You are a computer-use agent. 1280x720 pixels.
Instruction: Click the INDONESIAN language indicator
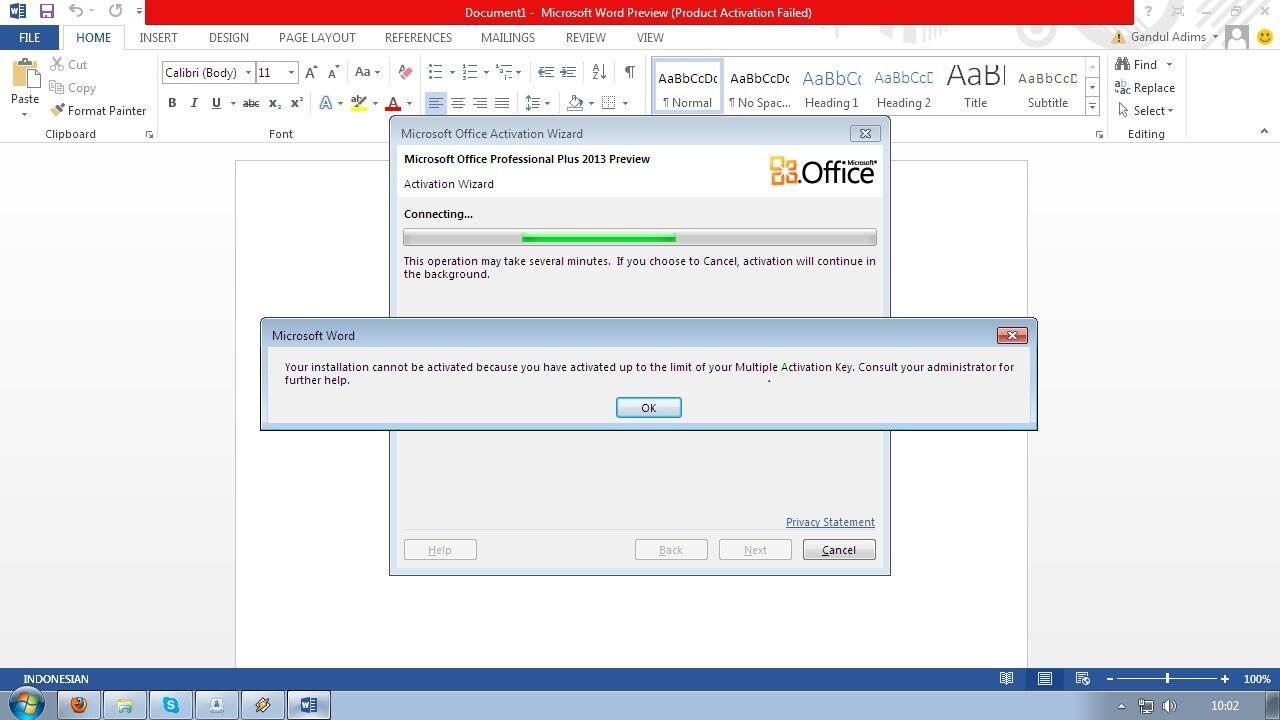click(x=56, y=679)
